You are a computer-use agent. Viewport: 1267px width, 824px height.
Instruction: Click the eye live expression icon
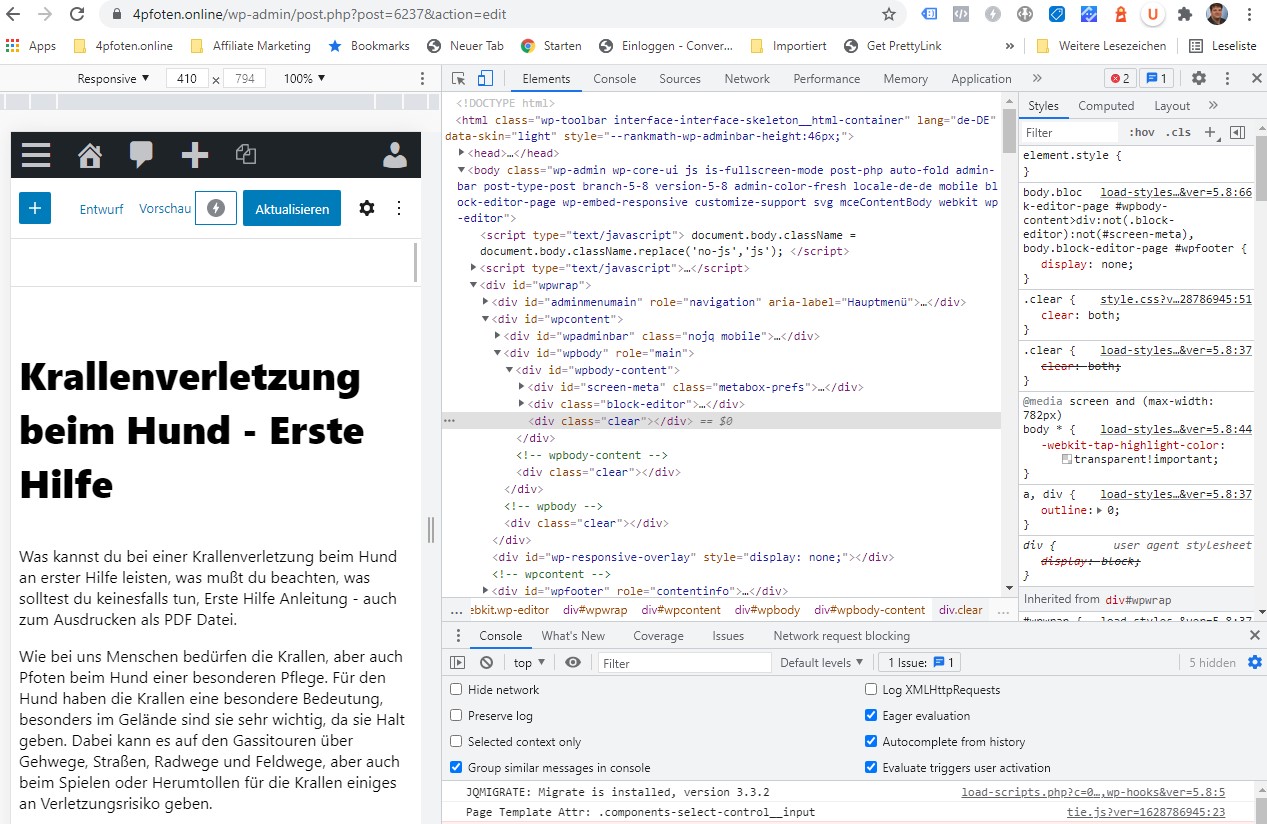point(573,662)
